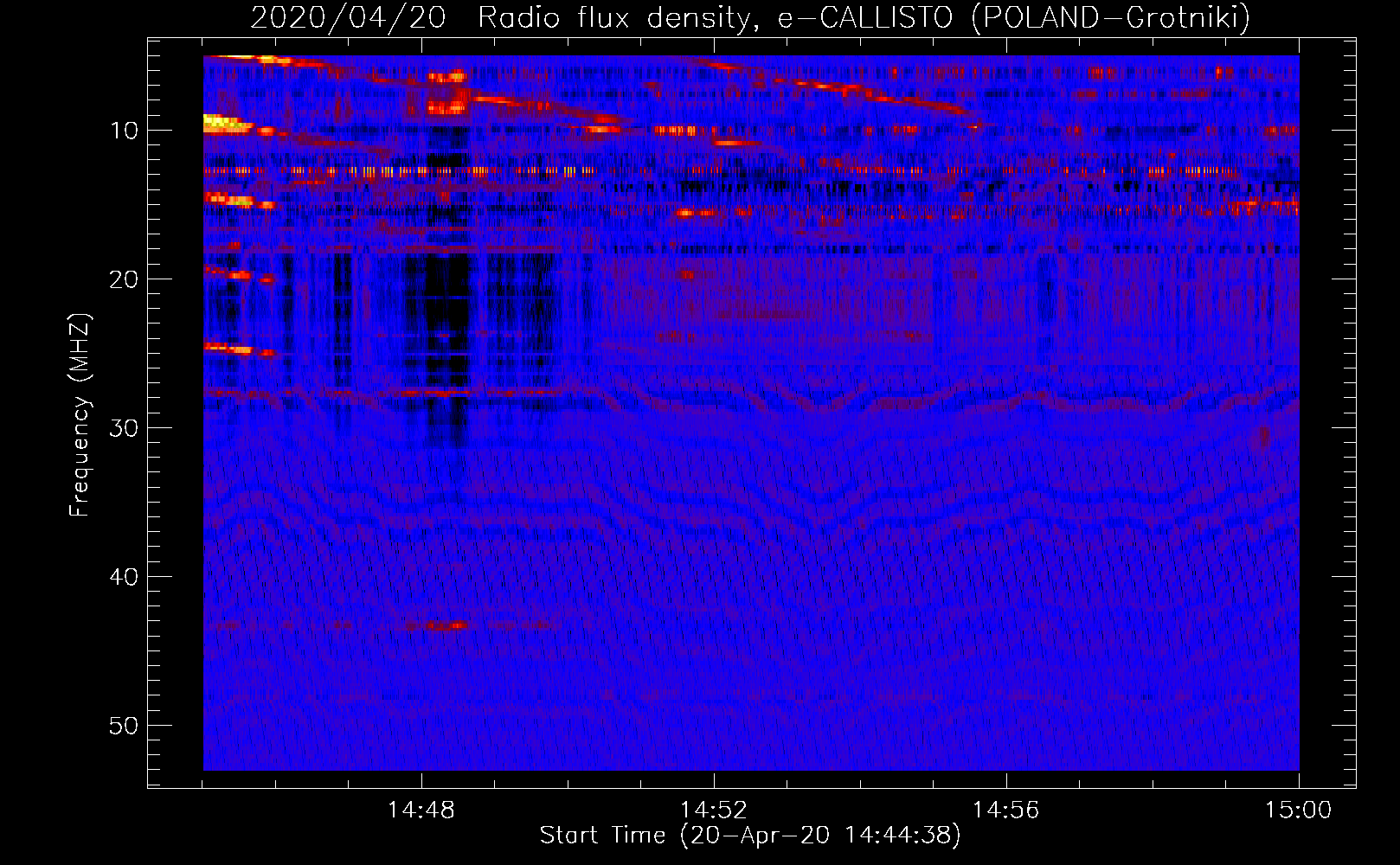Viewport: 1400px width, 865px height.
Task: Click the 20 MHz frequency tick label
Action: click(x=124, y=279)
